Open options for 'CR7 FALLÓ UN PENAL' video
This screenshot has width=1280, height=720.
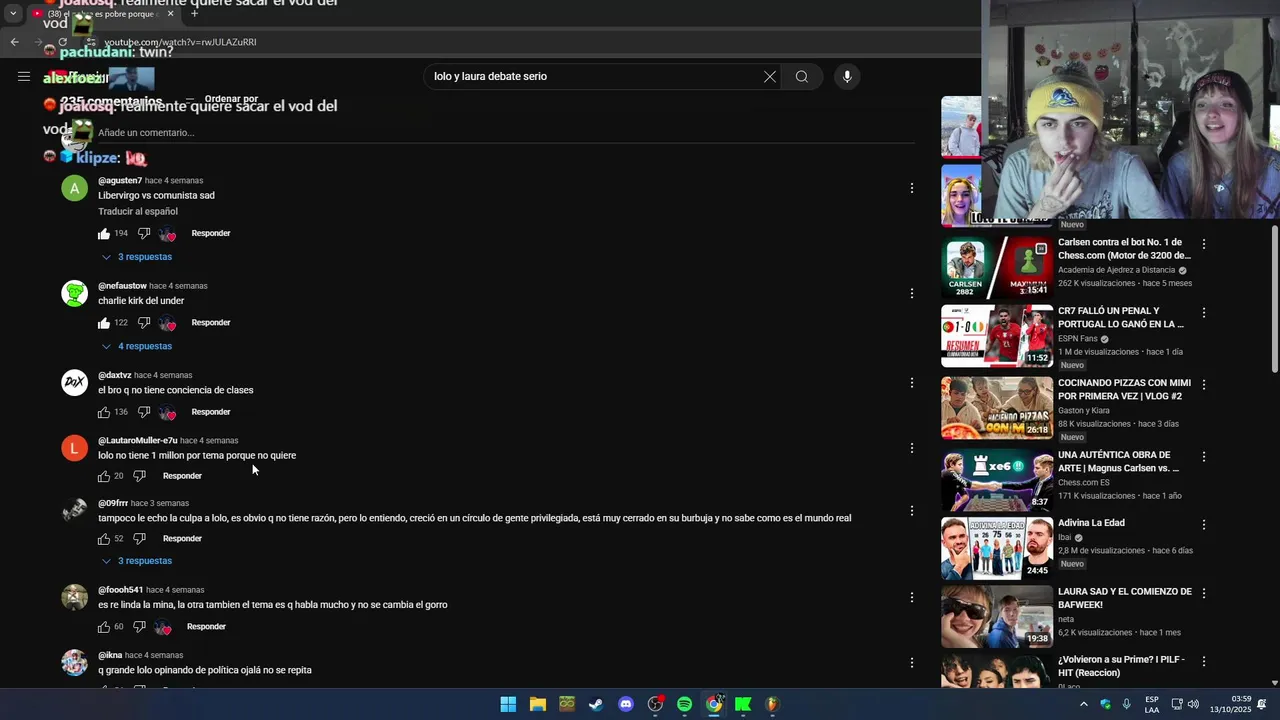point(1204,313)
